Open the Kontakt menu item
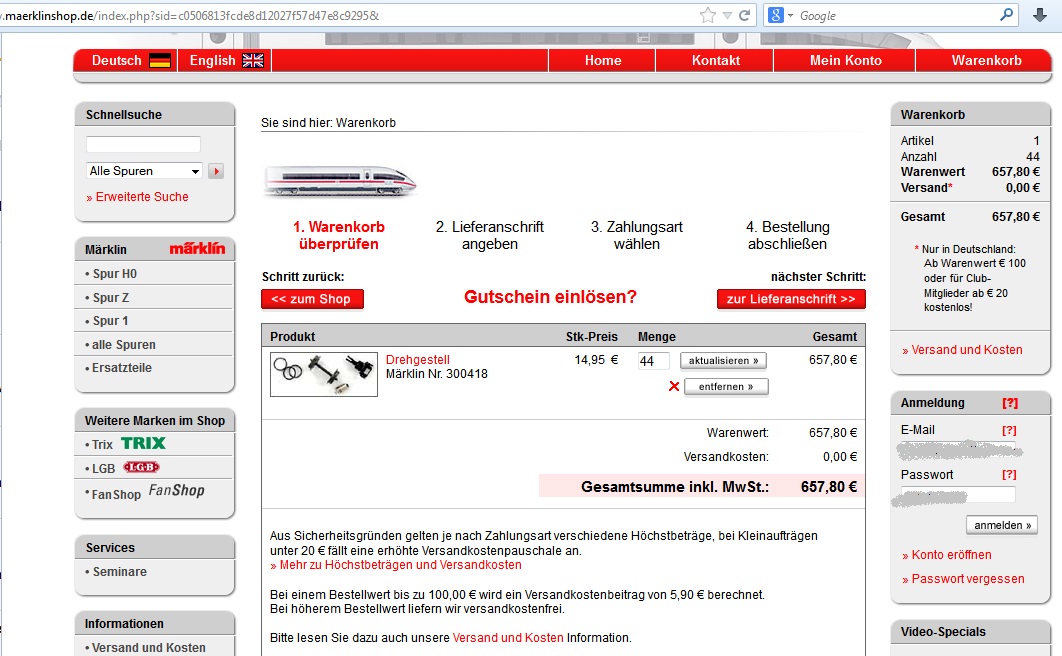Viewport: 1062px width, 656px height. [715, 60]
